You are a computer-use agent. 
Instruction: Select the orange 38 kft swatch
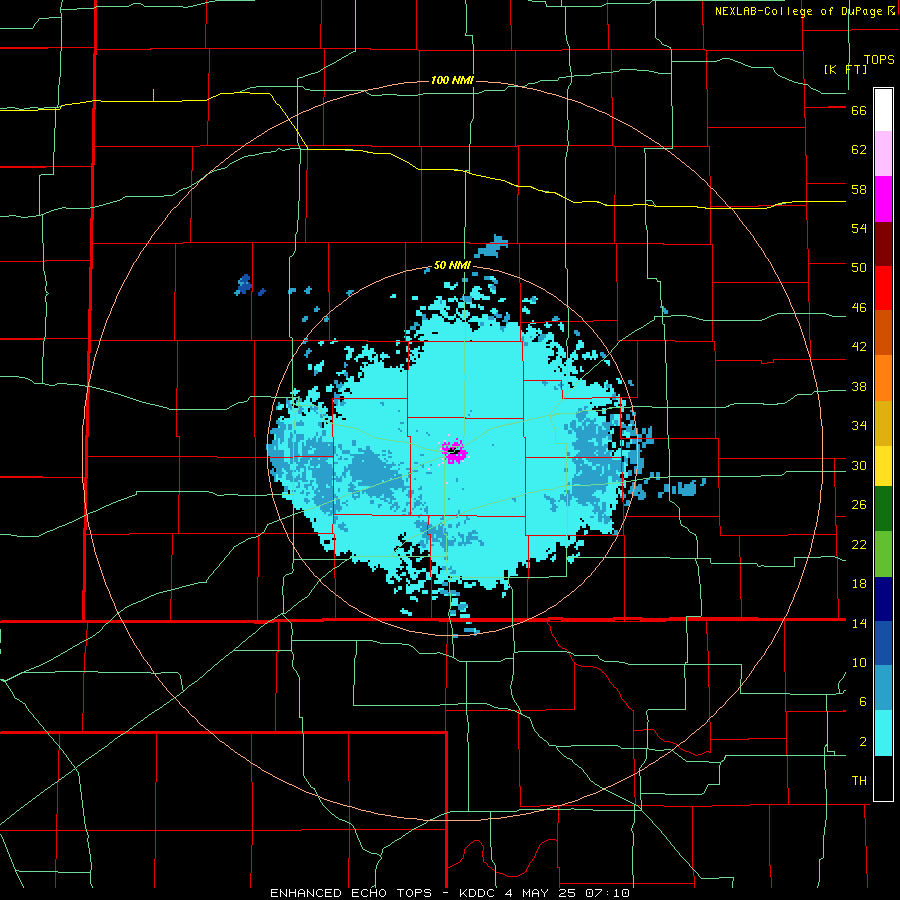(x=883, y=378)
